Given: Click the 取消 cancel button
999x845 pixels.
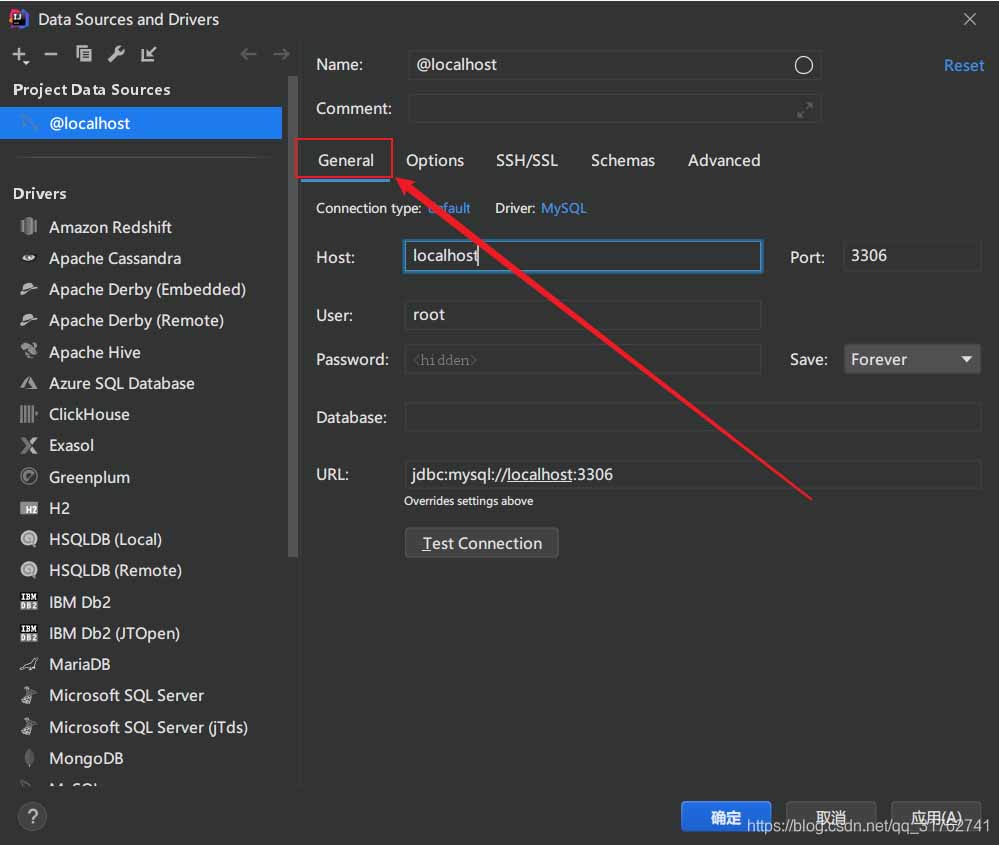Looking at the screenshot, I should (831, 816).
